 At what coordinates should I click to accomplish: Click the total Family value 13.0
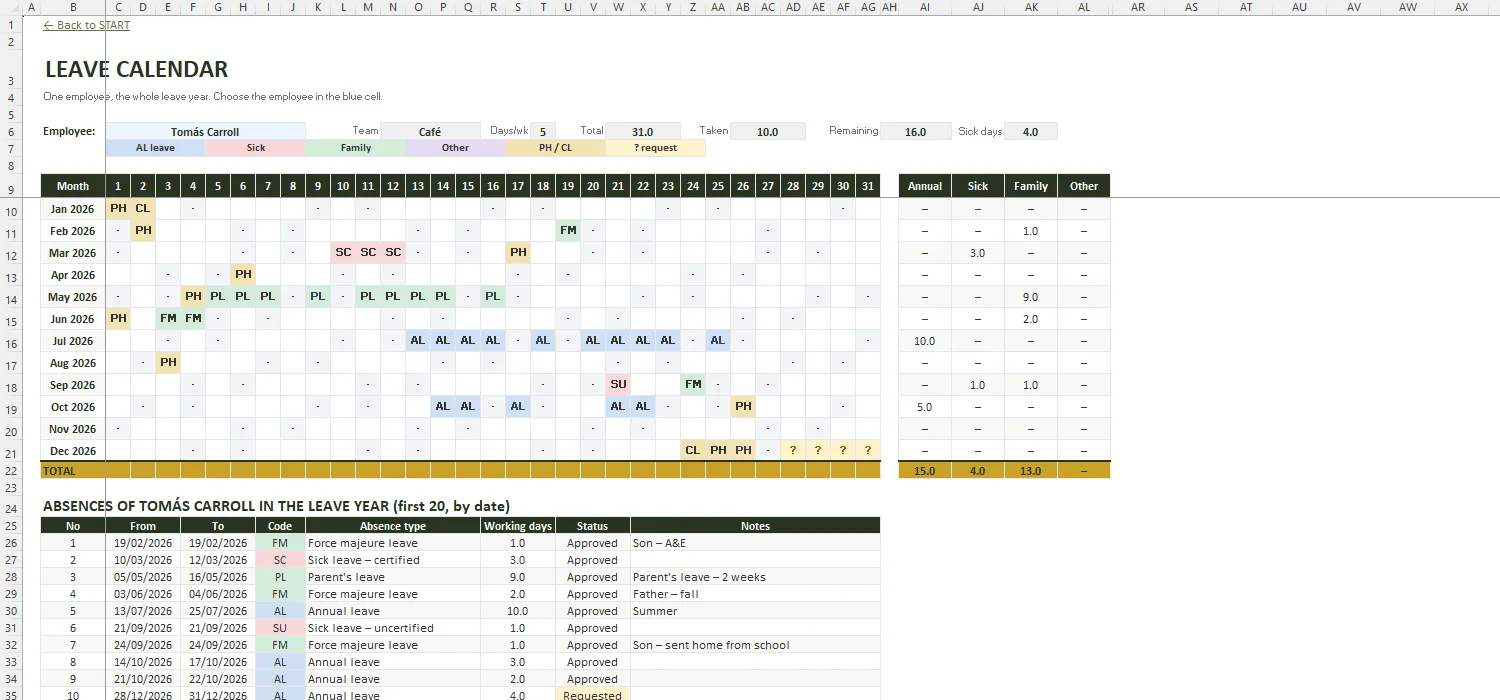click(1031, 470)
